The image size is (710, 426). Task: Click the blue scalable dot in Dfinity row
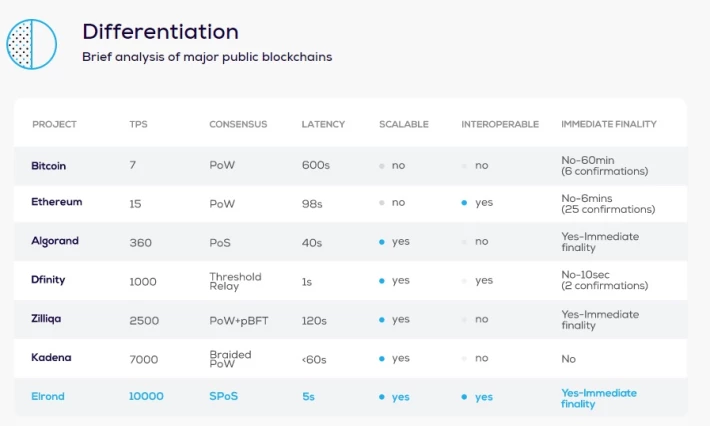click(x=382, y=281)
